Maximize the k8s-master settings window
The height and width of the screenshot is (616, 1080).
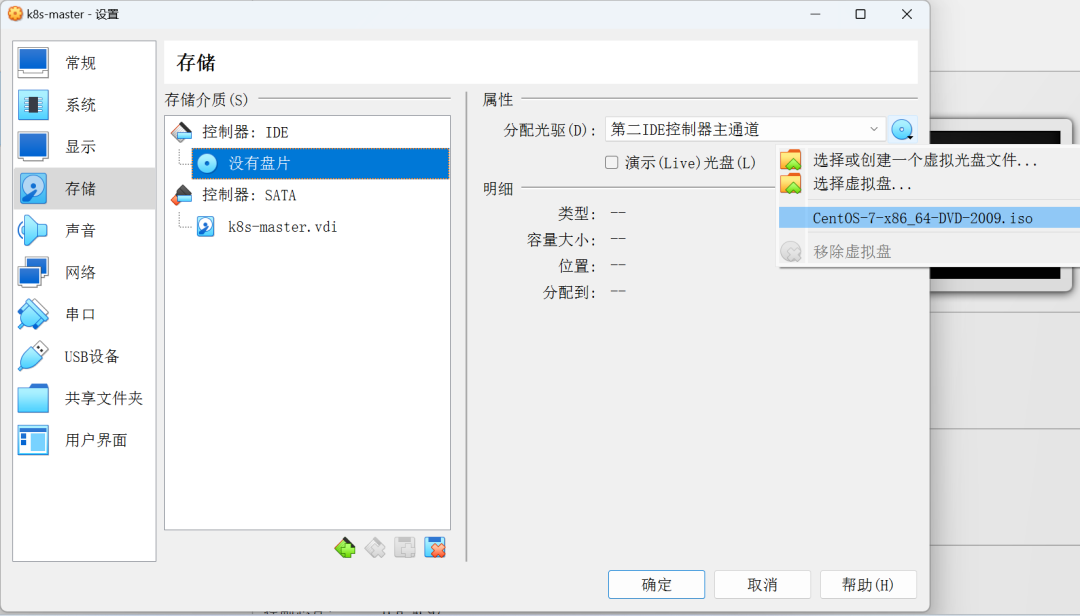click(x=860, y=14)
